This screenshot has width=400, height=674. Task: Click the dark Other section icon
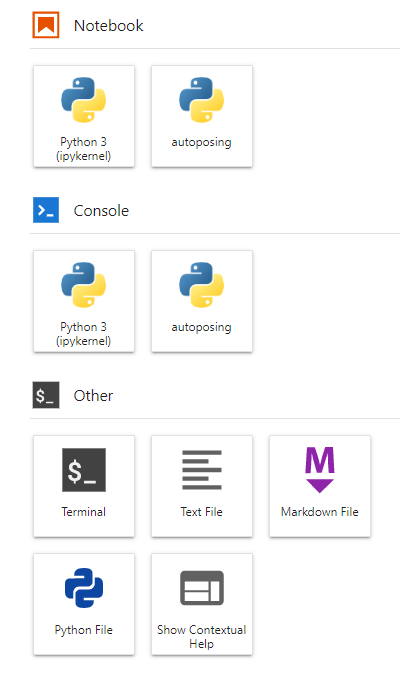[x=46, y=395]
